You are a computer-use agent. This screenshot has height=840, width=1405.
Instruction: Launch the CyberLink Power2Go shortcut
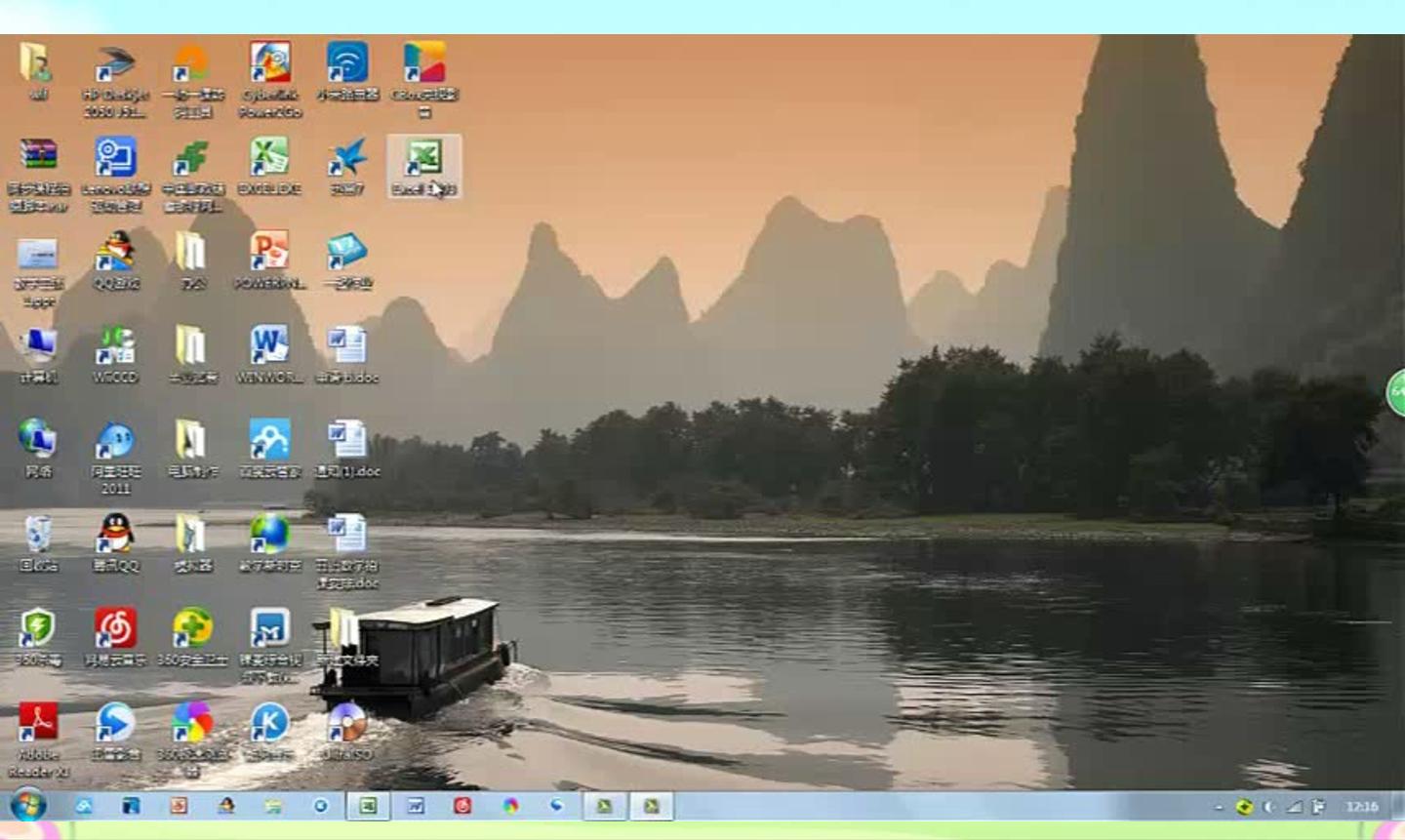click(270, 68)
